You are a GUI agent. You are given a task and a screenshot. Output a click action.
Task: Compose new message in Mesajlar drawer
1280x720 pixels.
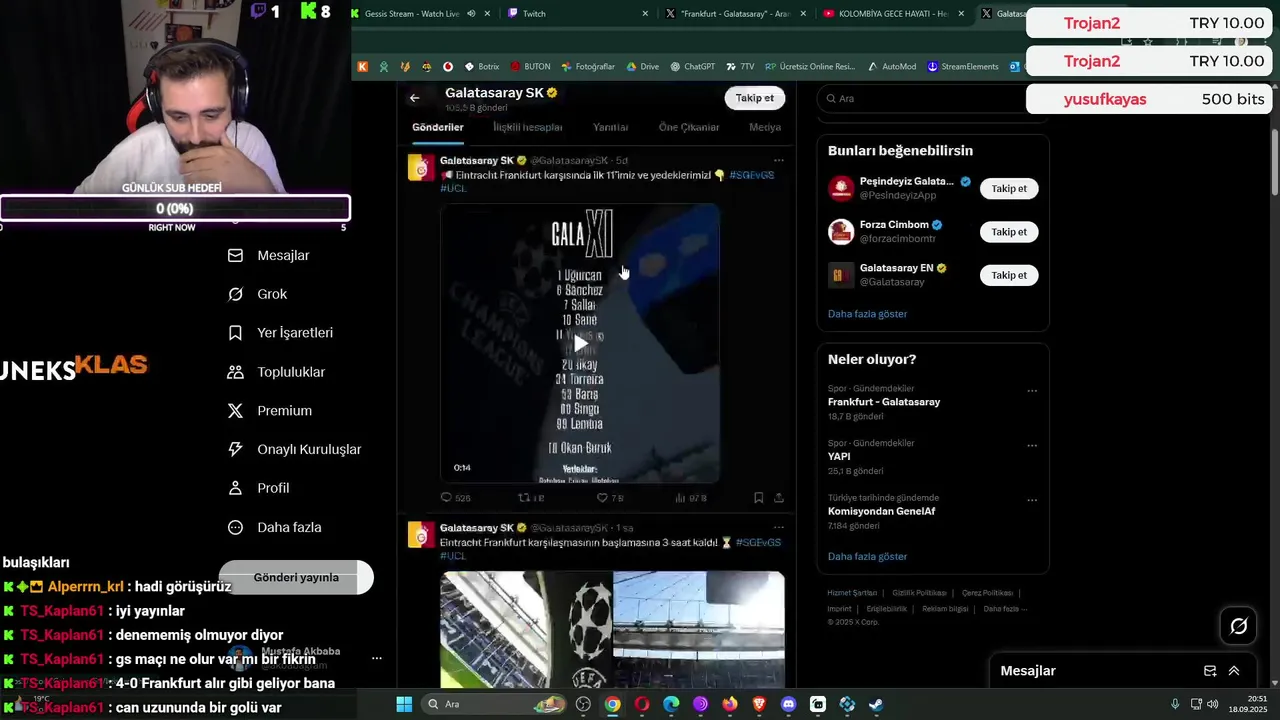click(x=1210, y=671)
